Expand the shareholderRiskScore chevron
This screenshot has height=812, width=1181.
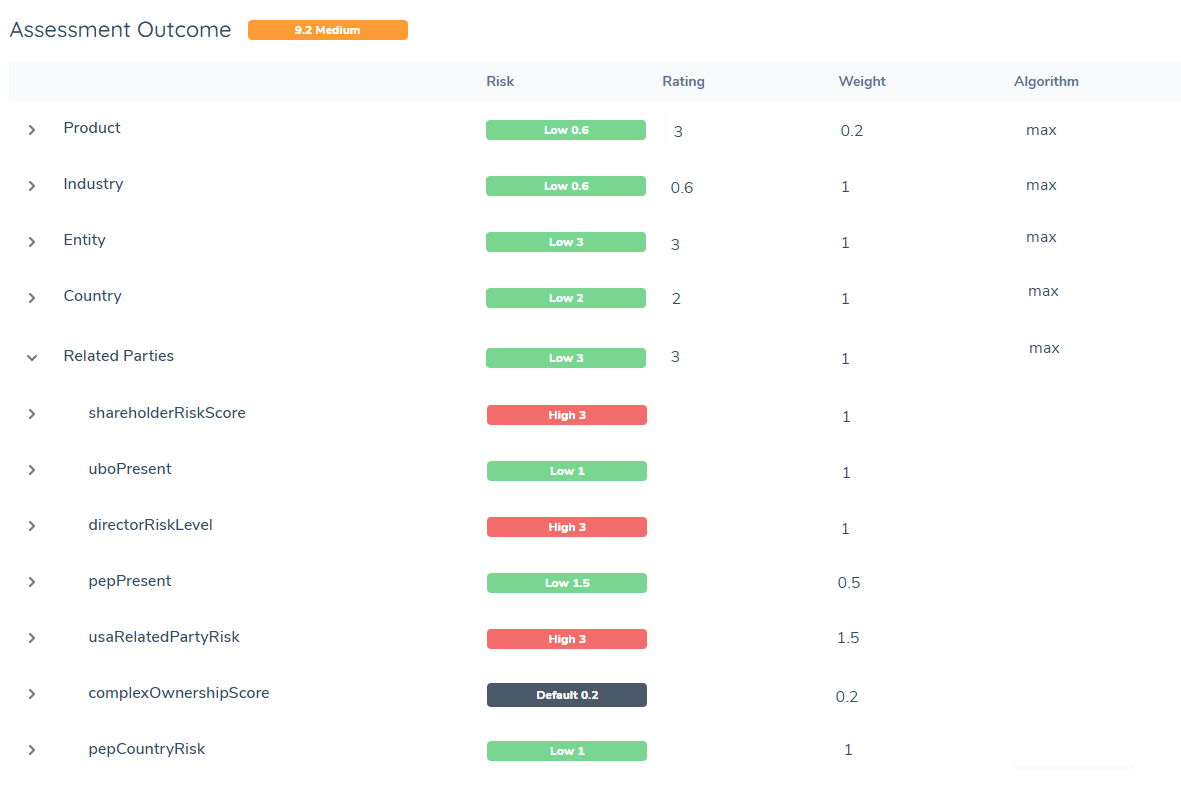coord(32,414)
